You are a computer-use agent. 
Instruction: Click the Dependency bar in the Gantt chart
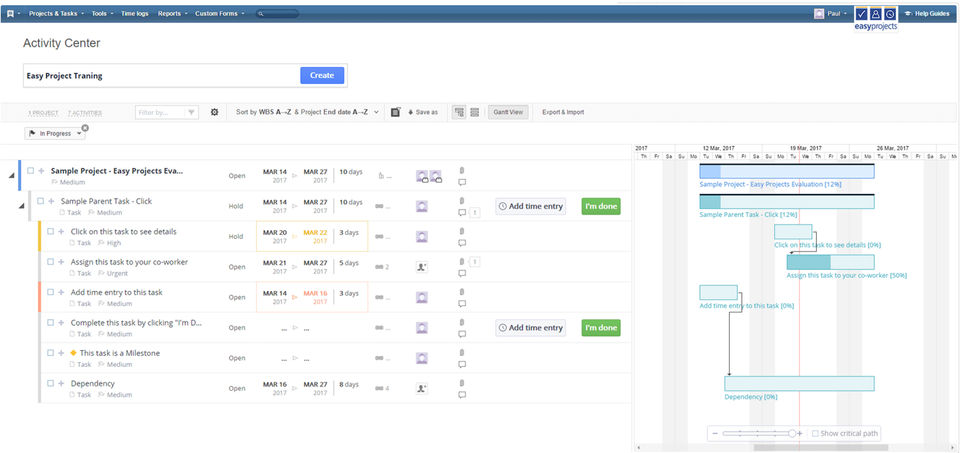coord(799,384)
